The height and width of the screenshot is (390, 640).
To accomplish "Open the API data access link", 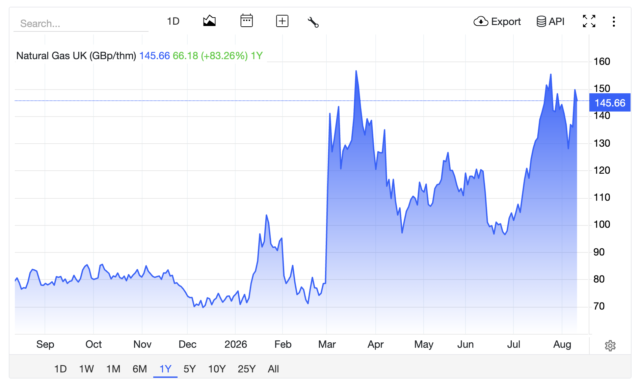I will pos(550,21).
